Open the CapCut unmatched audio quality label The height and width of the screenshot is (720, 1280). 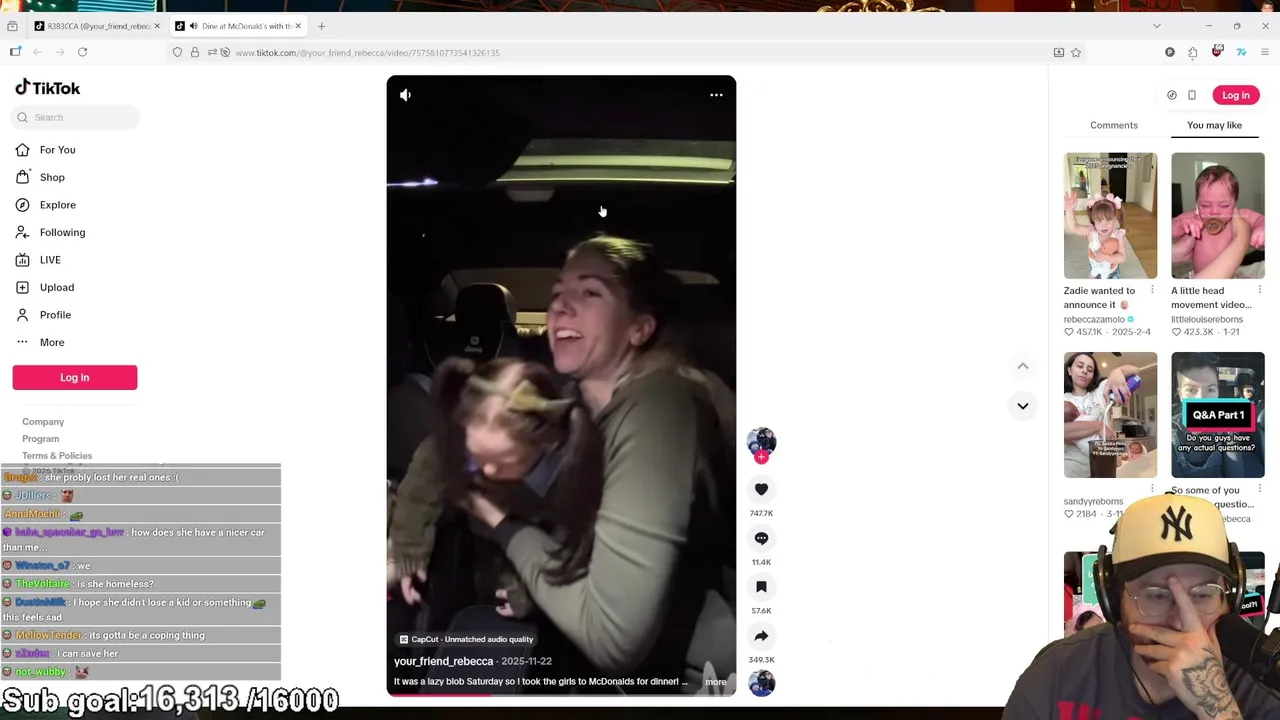(x=466, y=639)
